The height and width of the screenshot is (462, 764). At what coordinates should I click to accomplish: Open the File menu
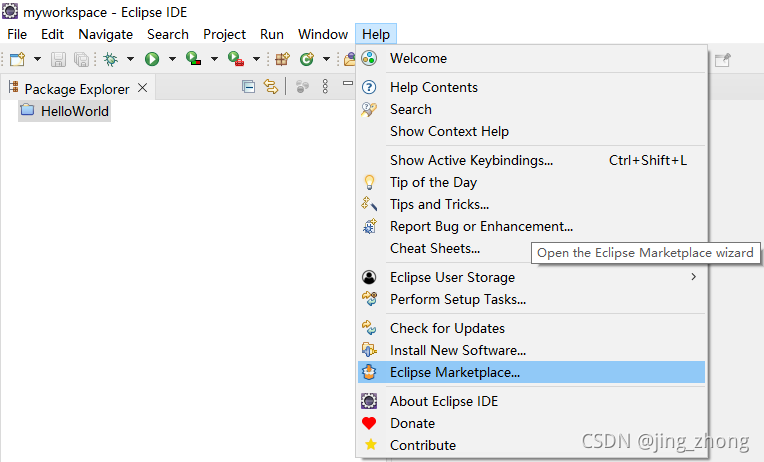(17, 35)
